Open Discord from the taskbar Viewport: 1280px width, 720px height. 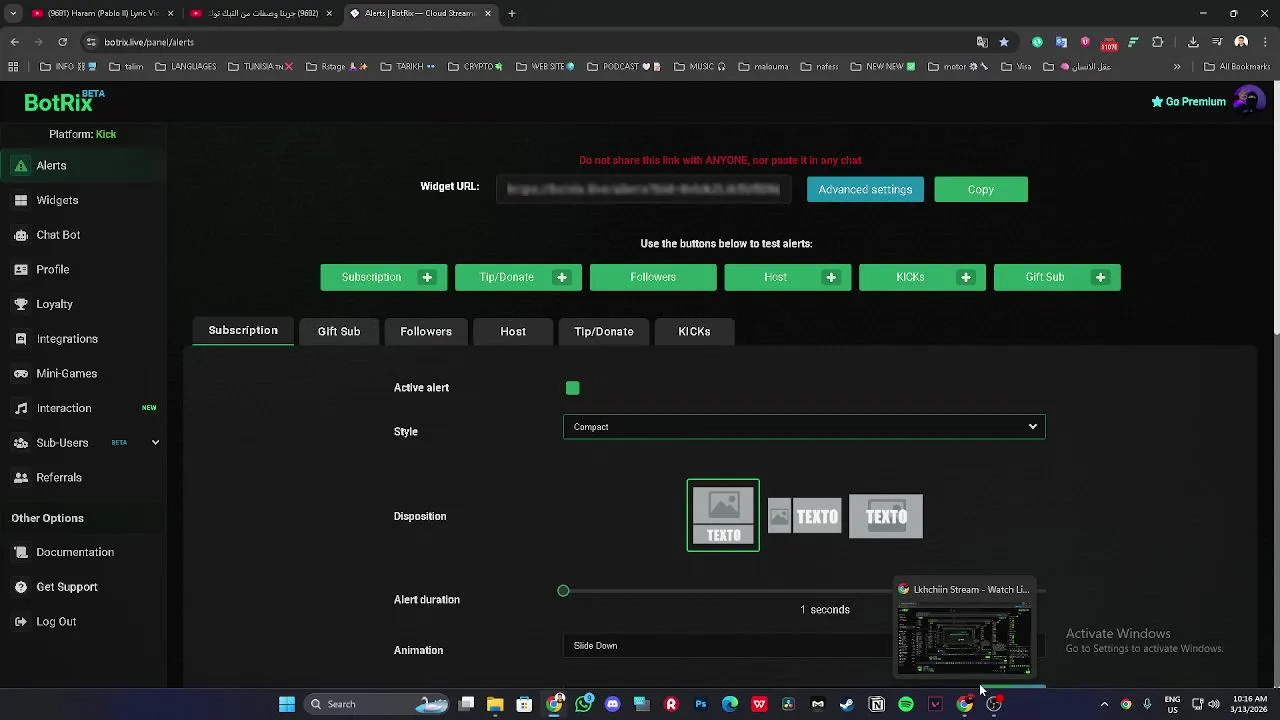(613, 704)
